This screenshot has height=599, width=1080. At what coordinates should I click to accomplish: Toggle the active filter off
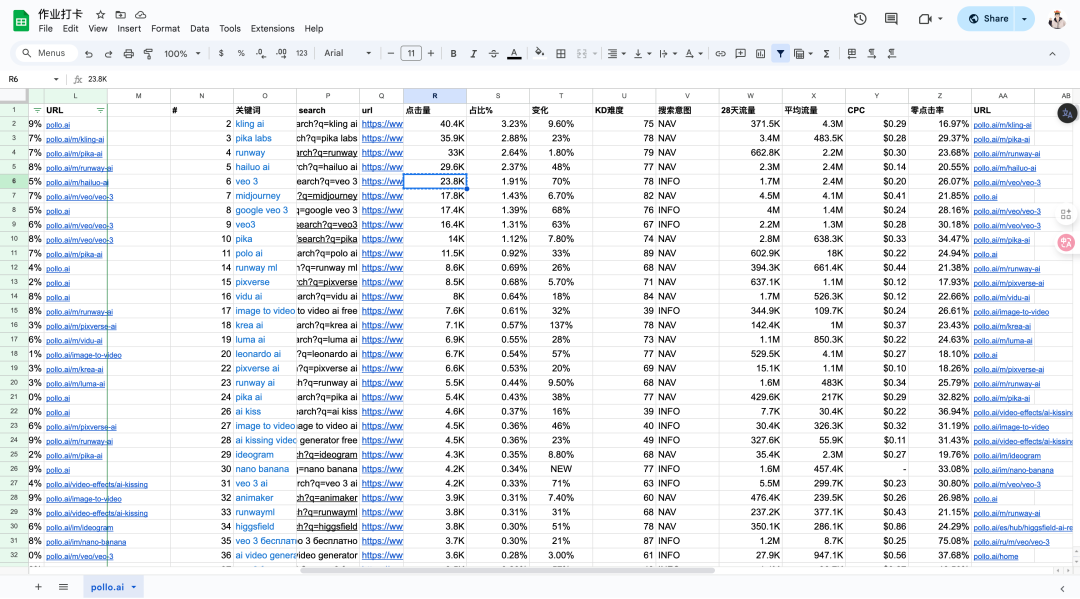(x=780, y=54)
